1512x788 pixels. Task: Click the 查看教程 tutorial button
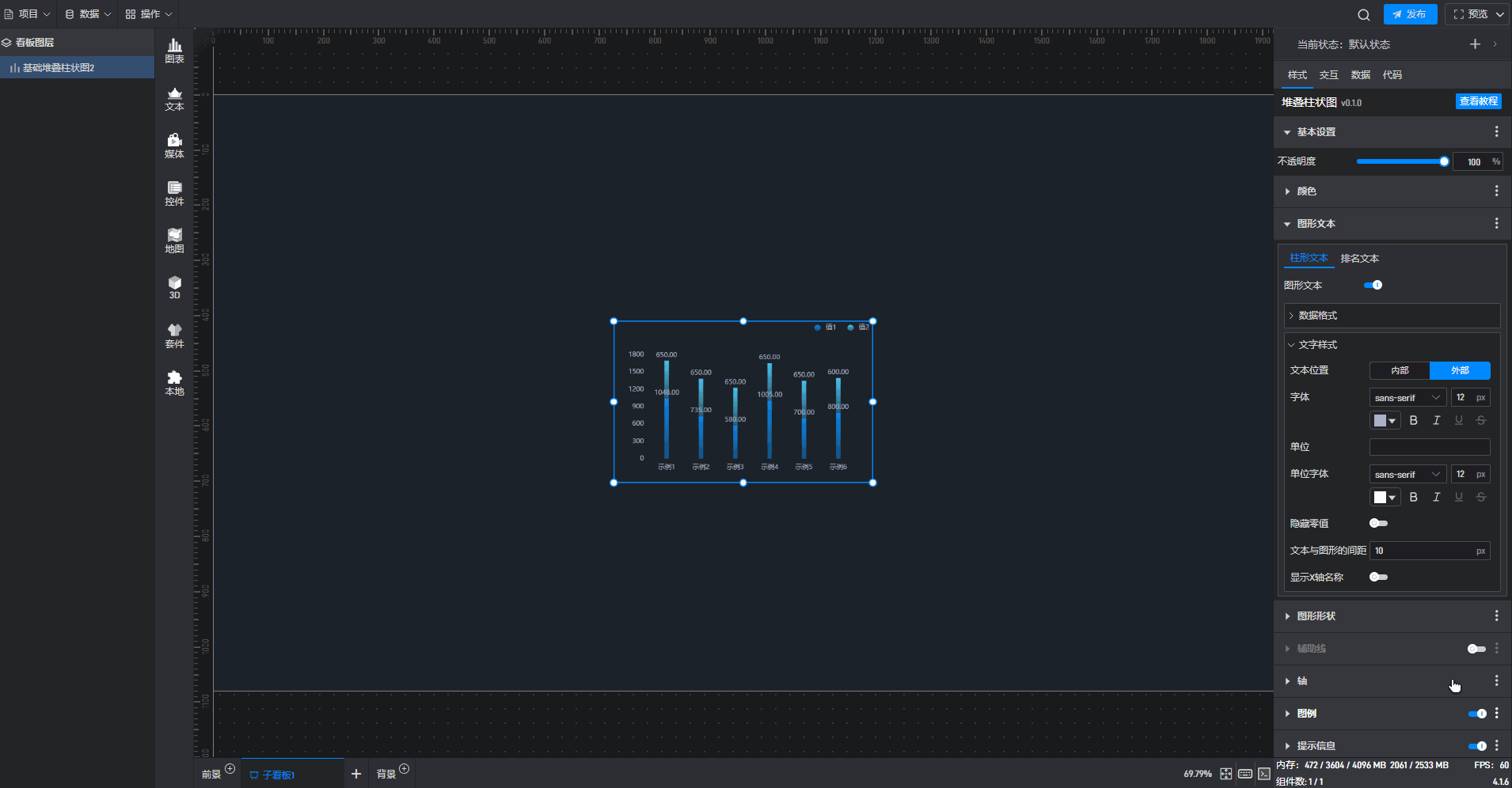click(x=1478, y=101)
